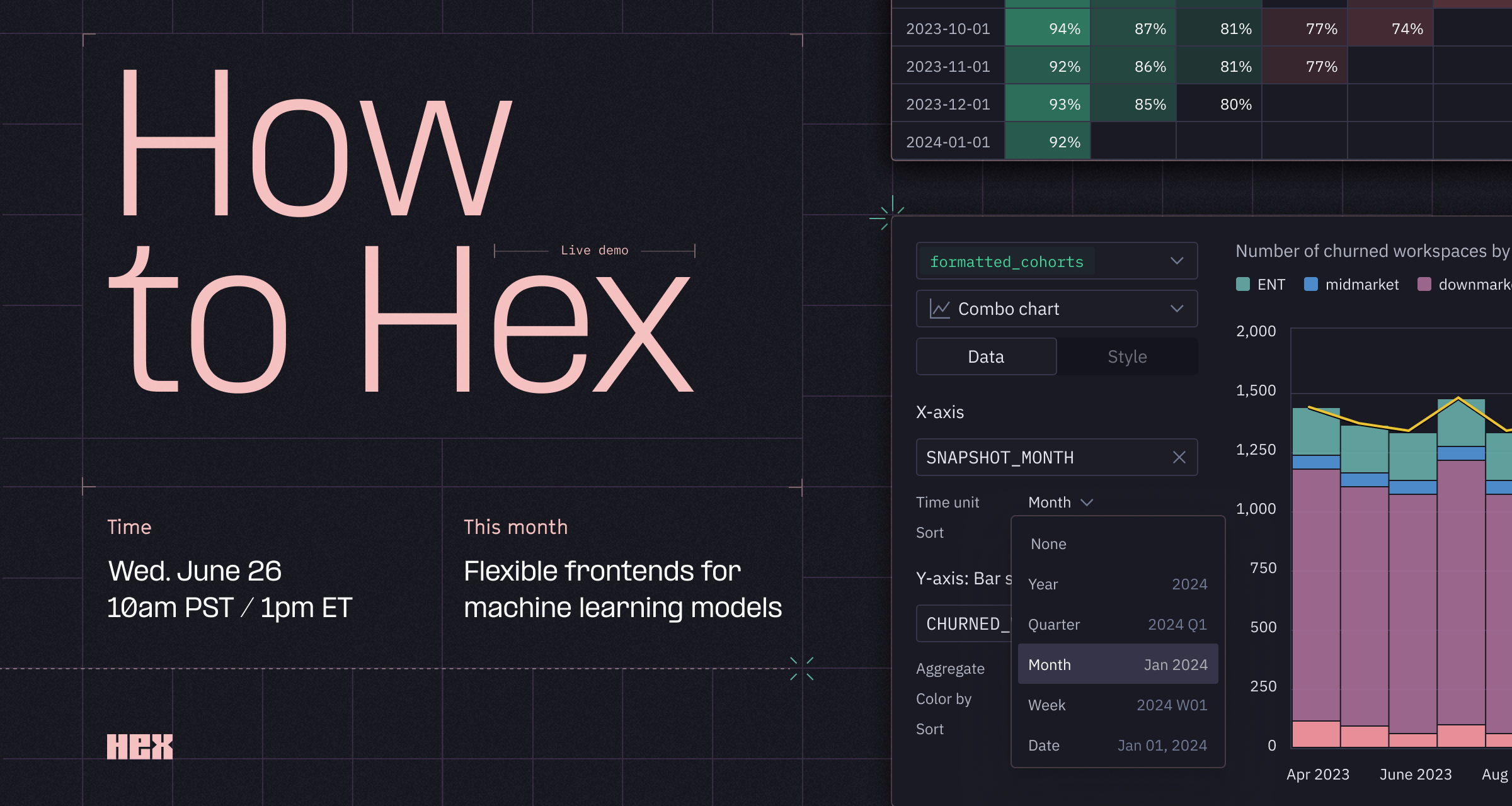1512x806 pixels.
Task: Select Week 2024 W01 in the menu
Action: coord(1117,705)
